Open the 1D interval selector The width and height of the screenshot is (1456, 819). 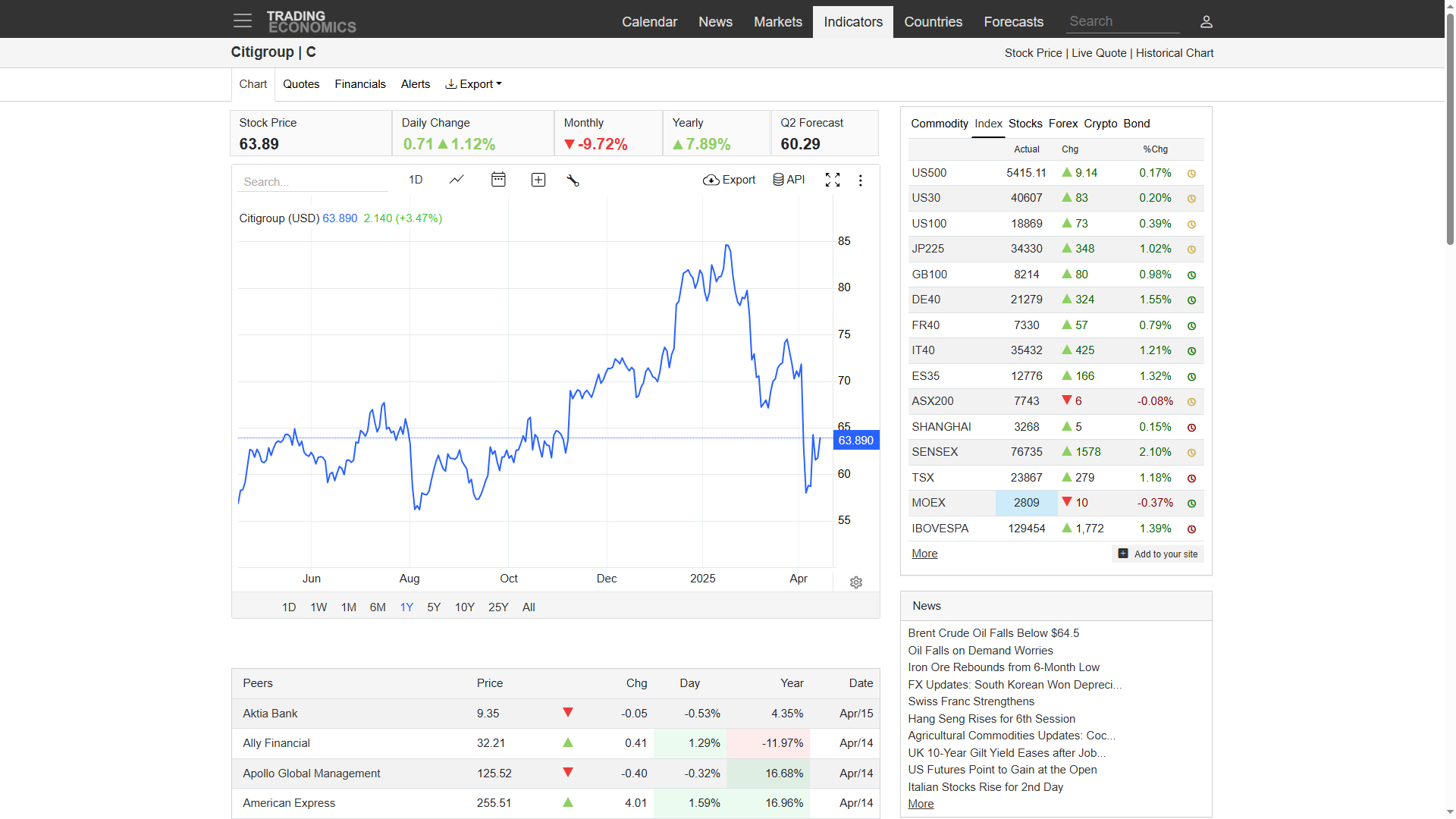pos(416,180)
